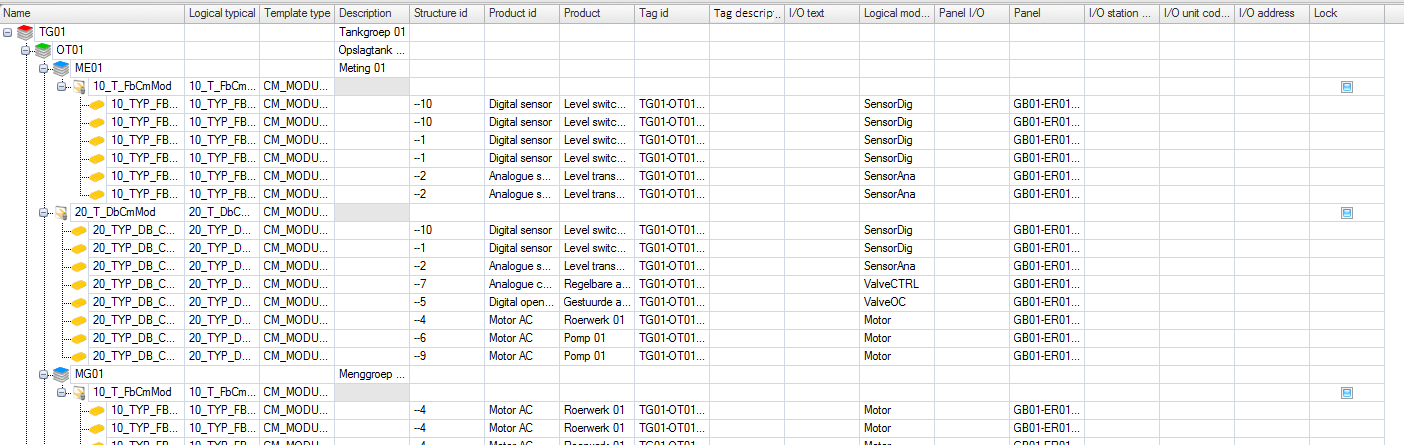
Task: Click the yellow tag icon on the ValveOC row
Action: (80, 302)
